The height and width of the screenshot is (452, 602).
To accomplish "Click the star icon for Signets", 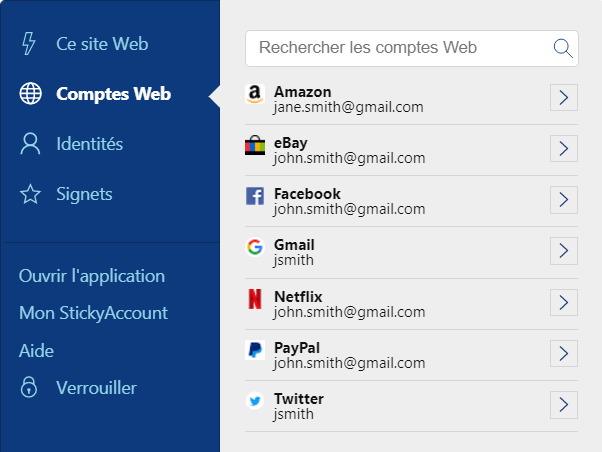I will [30, 194].
